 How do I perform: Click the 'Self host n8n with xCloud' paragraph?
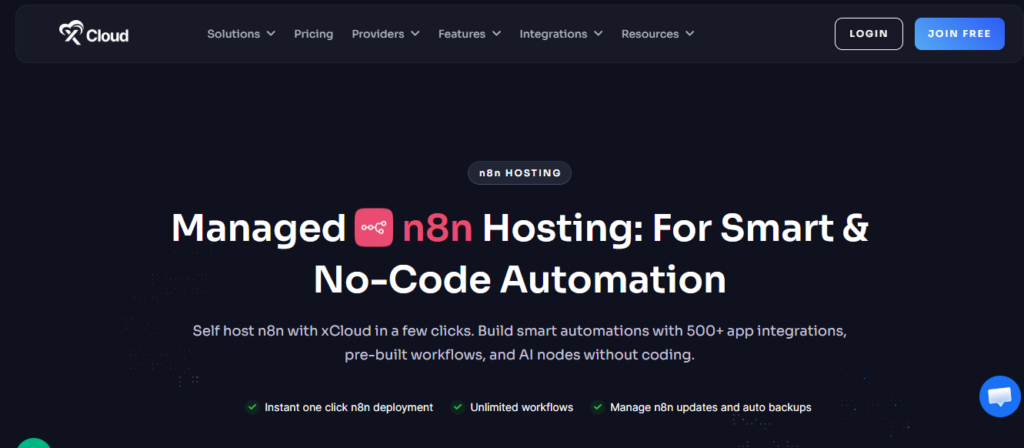pyautogui.click(x=520, y=343)
